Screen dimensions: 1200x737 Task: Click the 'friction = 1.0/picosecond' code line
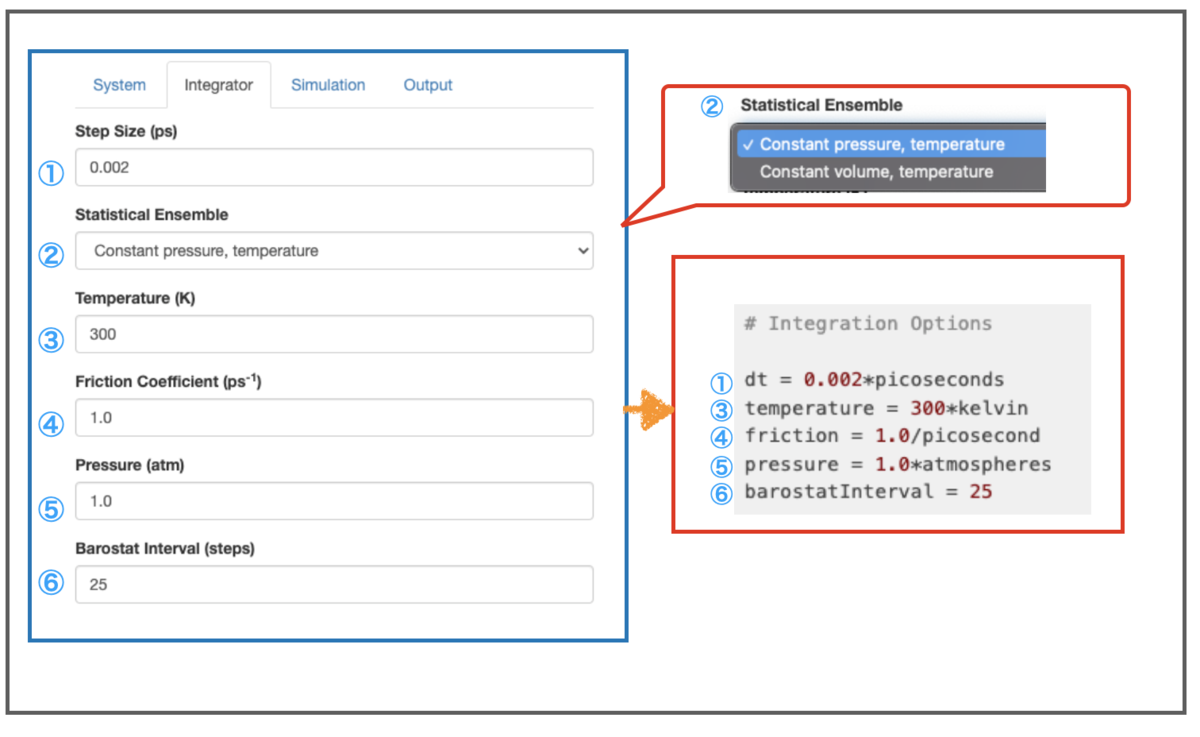[x=892, y=436]
